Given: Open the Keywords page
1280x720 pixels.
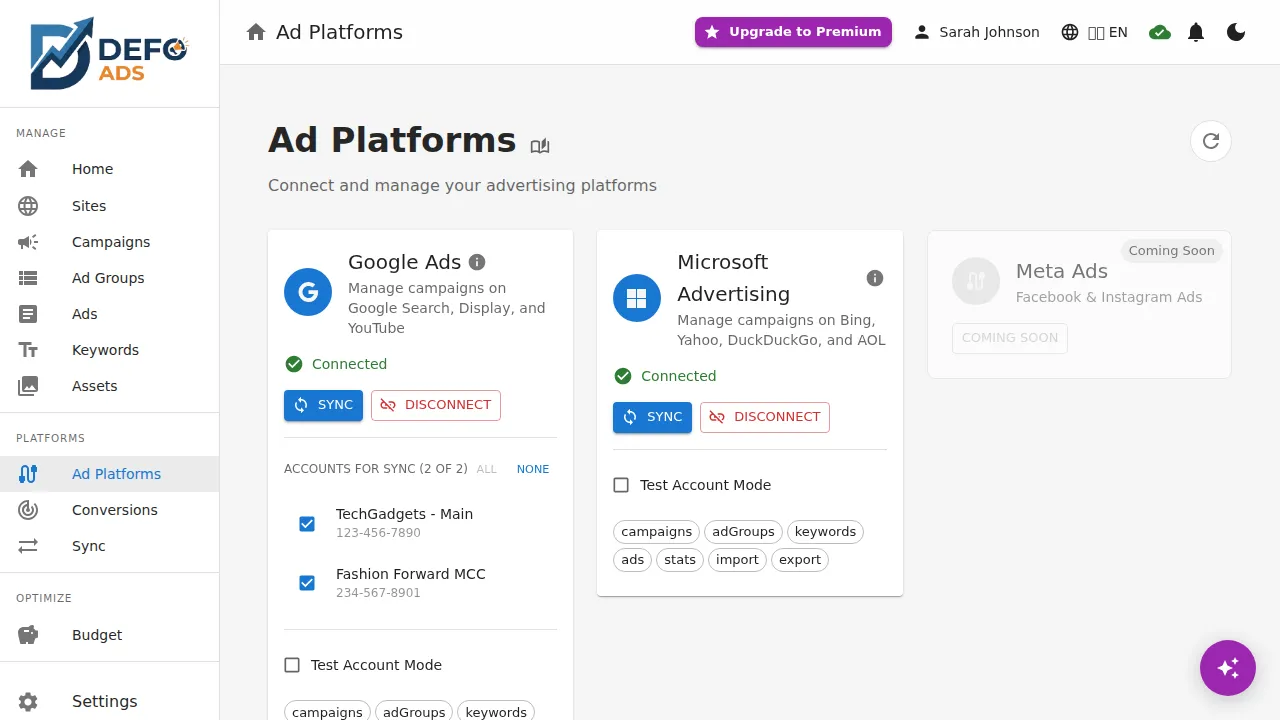Looking at the screenshot, I should pos(109,350).
